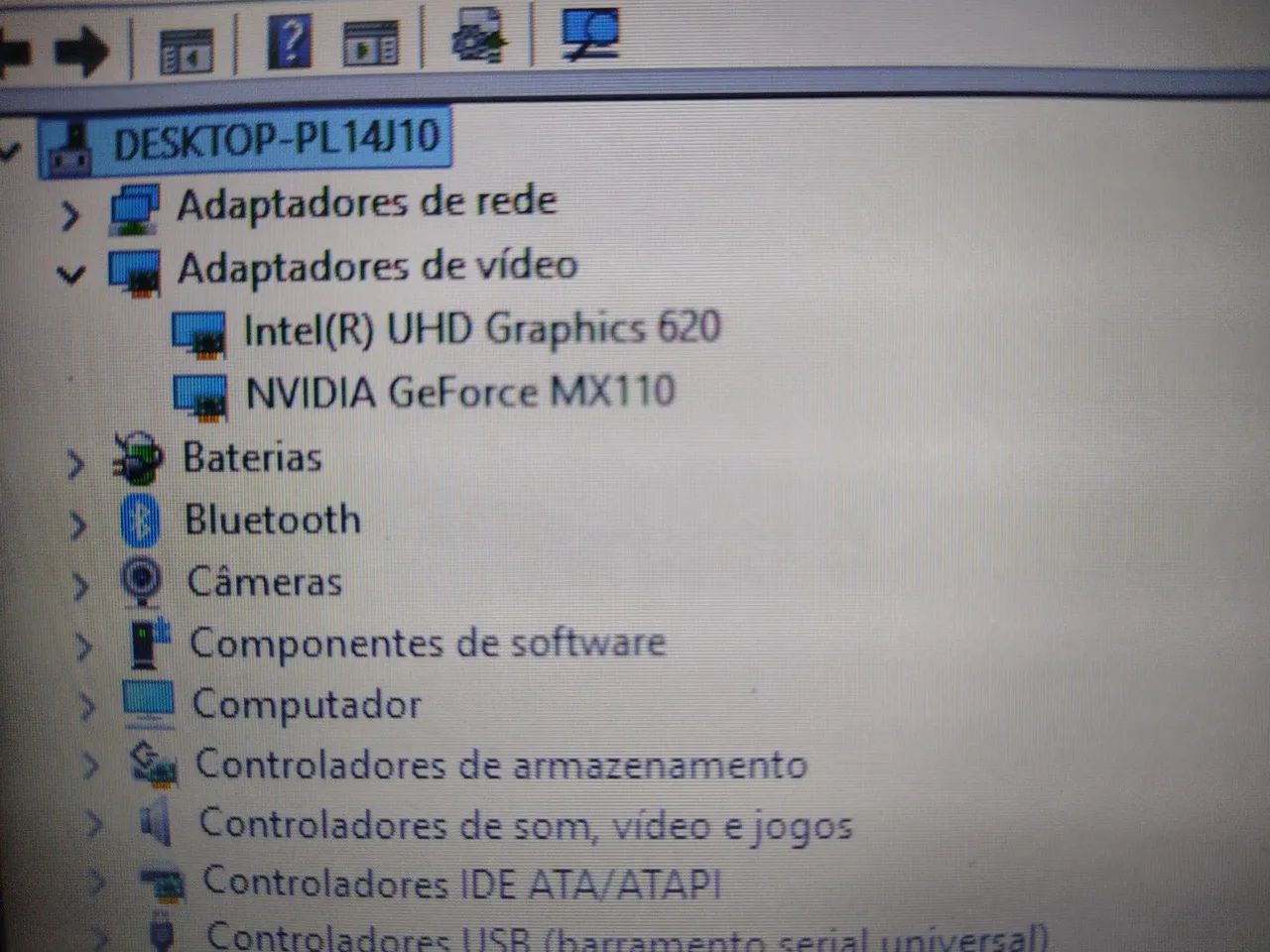Screen dimensions: 1270x952
Task: Click the action pane toolbar icon
Action: (370, 44)
